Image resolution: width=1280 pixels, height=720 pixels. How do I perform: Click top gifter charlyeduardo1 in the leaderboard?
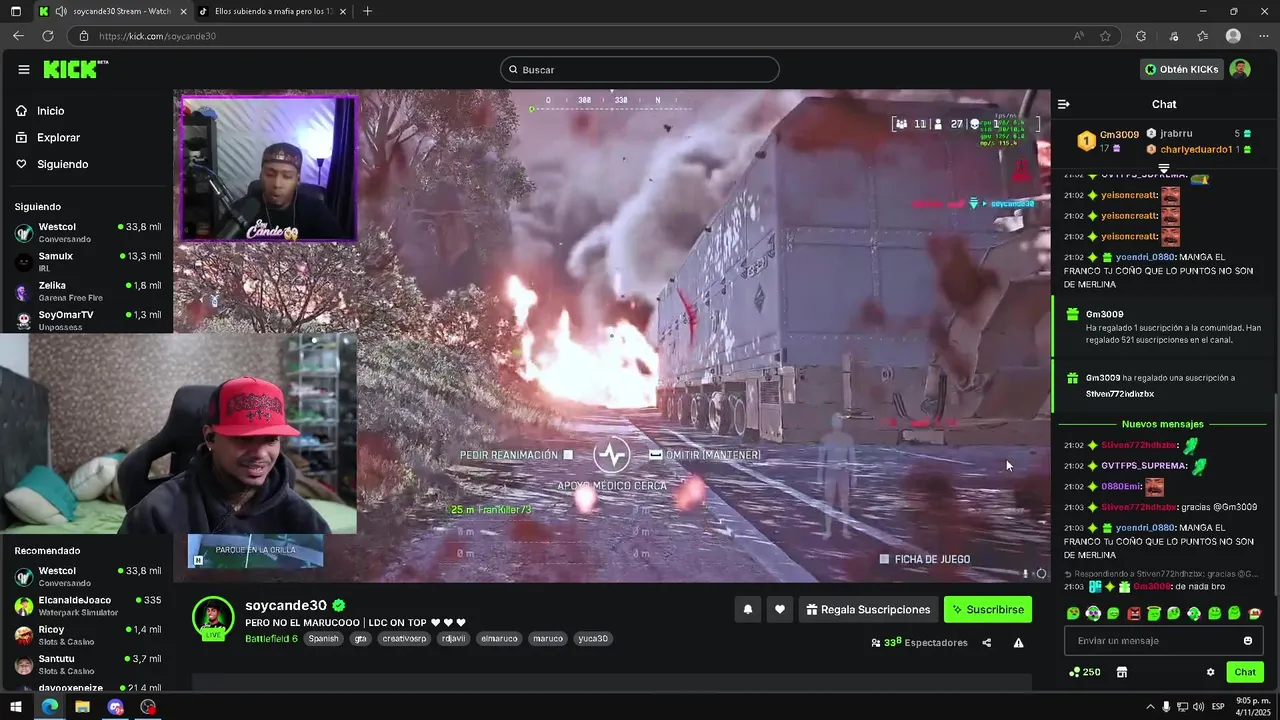1196,149
